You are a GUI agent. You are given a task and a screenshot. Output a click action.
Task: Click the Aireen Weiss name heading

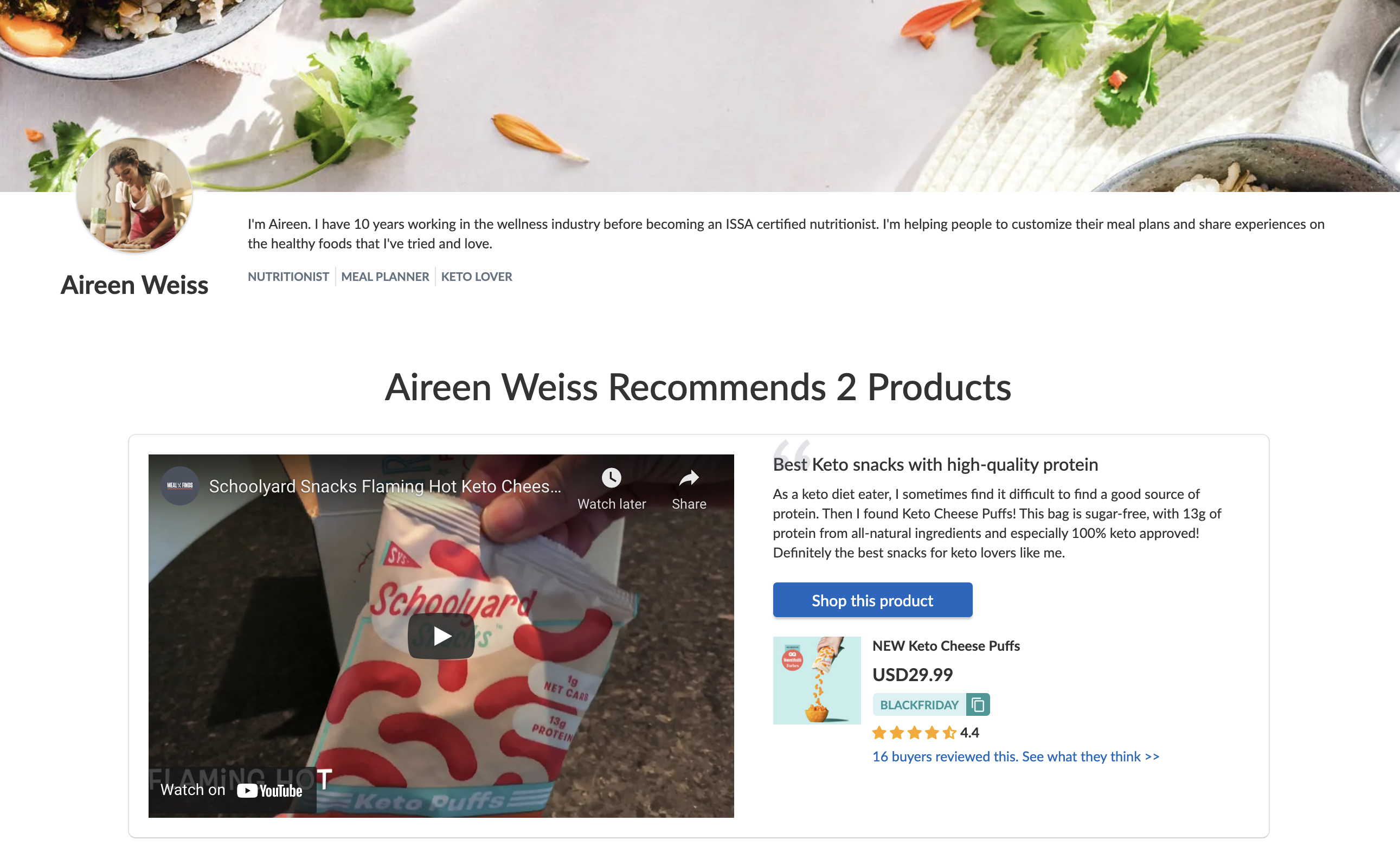click(134, 285)
